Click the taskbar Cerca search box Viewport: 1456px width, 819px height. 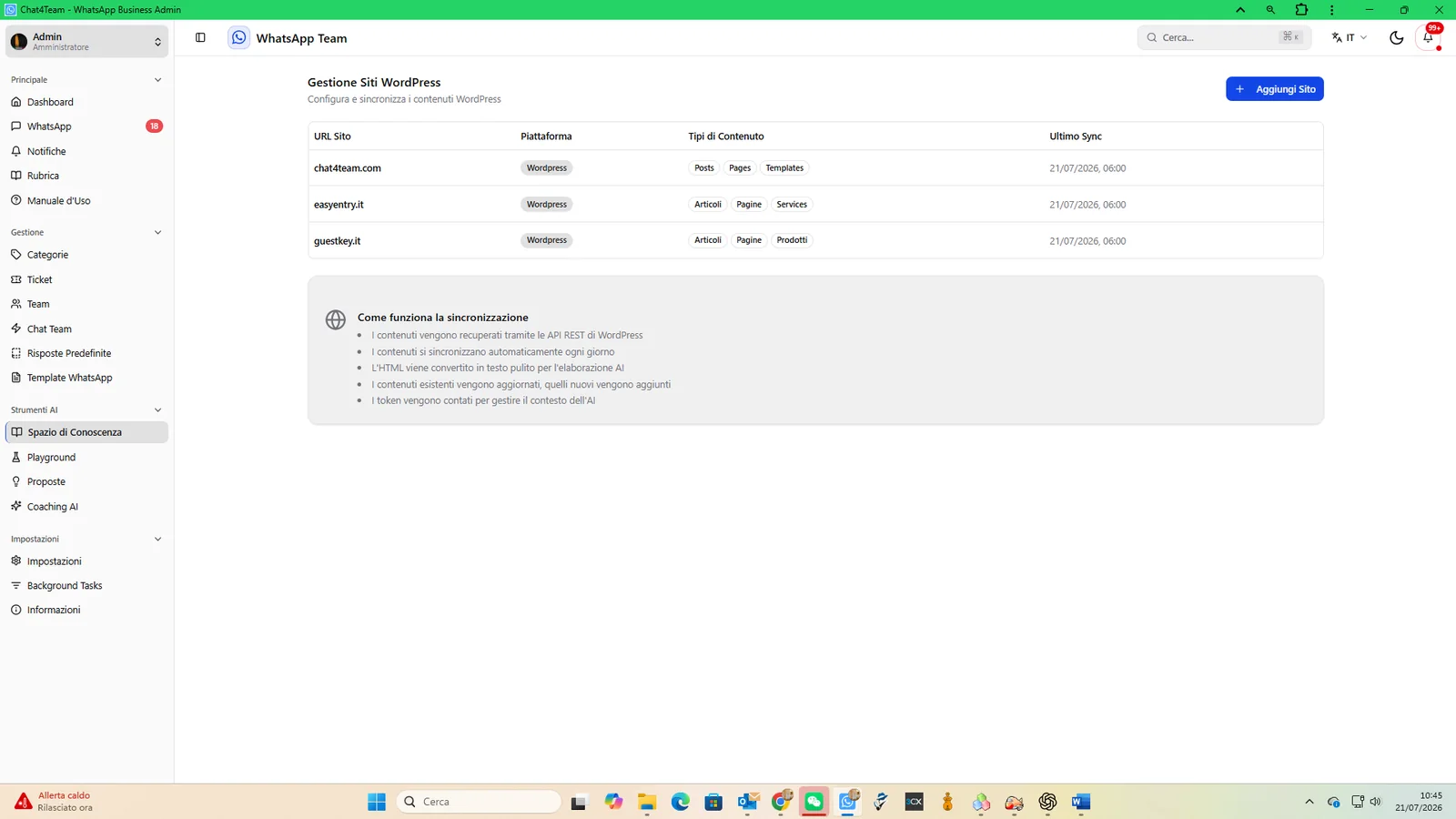pyautogui.click(x=479, y=802)
